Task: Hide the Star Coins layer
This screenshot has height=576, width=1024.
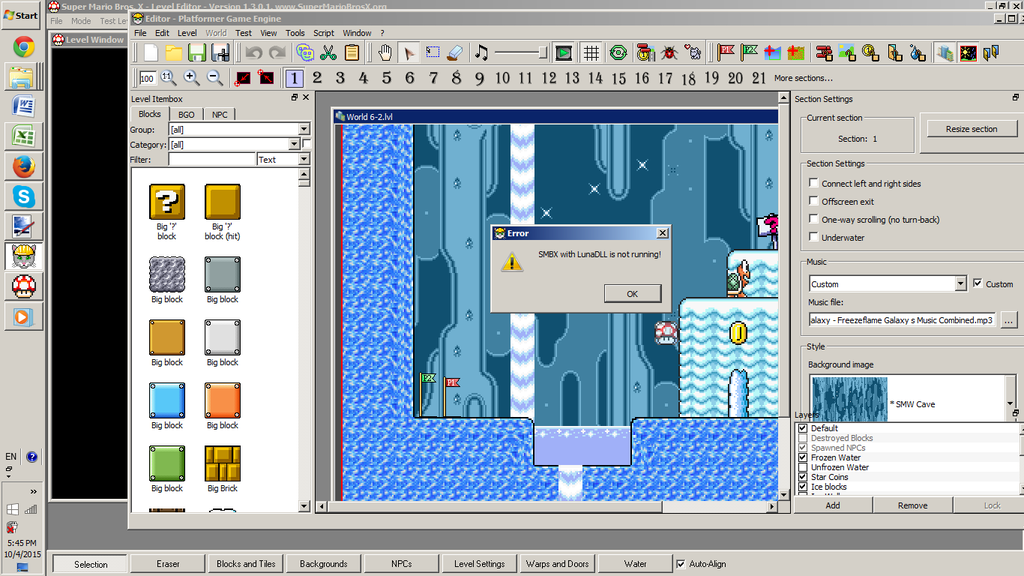Action: tap(803, 477)
